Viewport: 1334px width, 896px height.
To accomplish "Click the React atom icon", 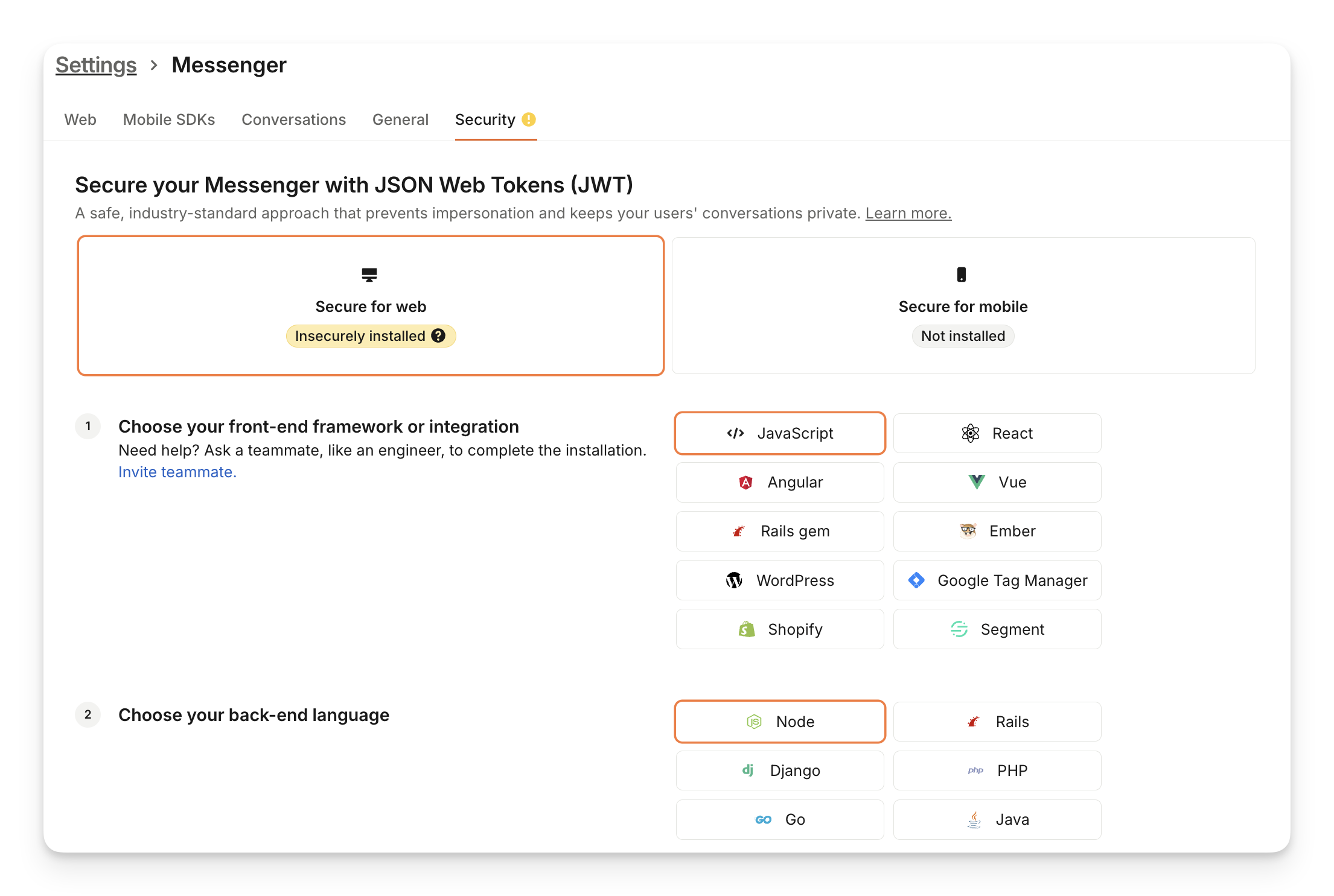I will pyautogui.click(x=970, y=433).
